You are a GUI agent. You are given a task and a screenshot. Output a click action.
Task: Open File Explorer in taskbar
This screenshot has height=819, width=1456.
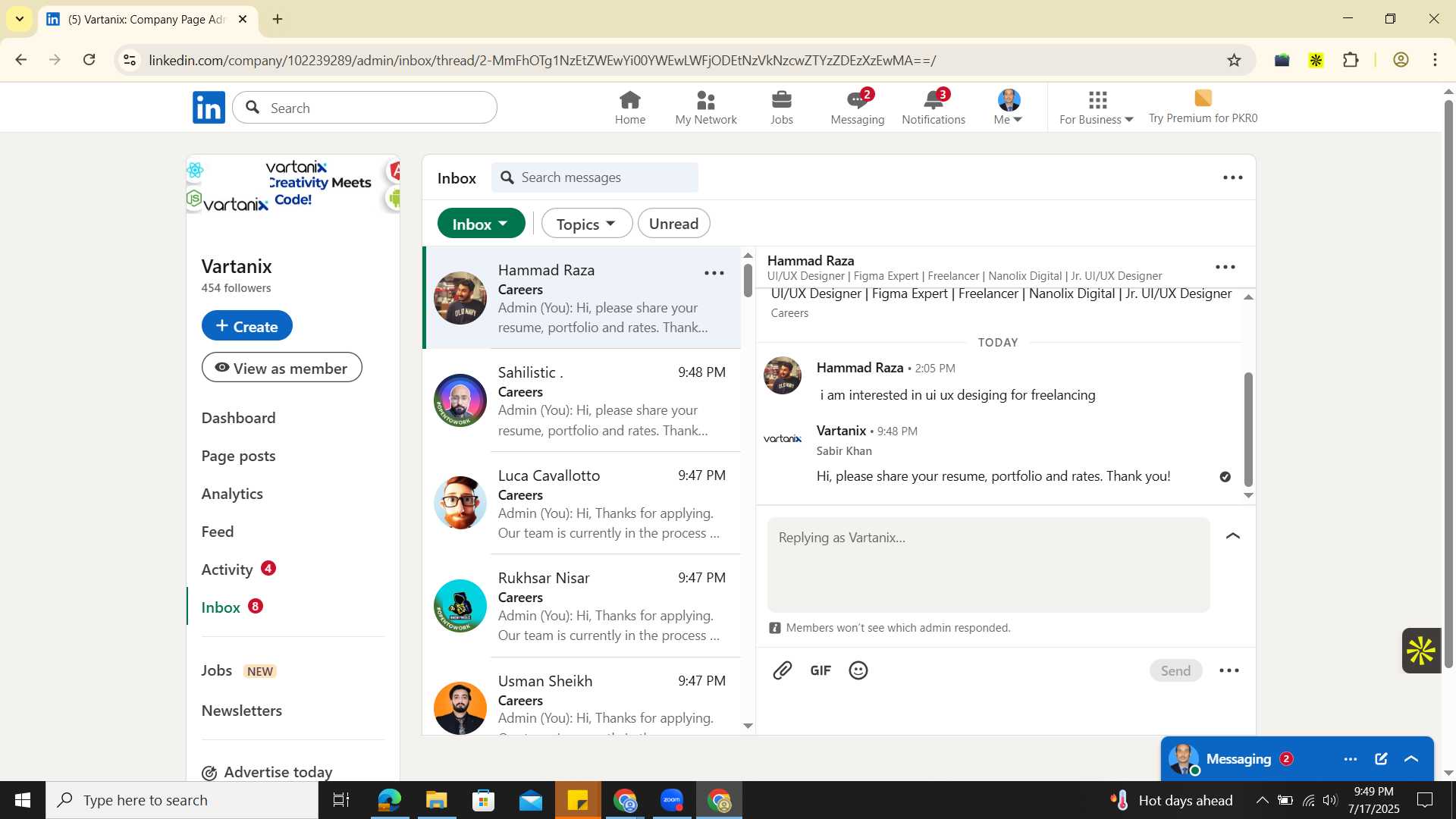click(x=437, y=800)
